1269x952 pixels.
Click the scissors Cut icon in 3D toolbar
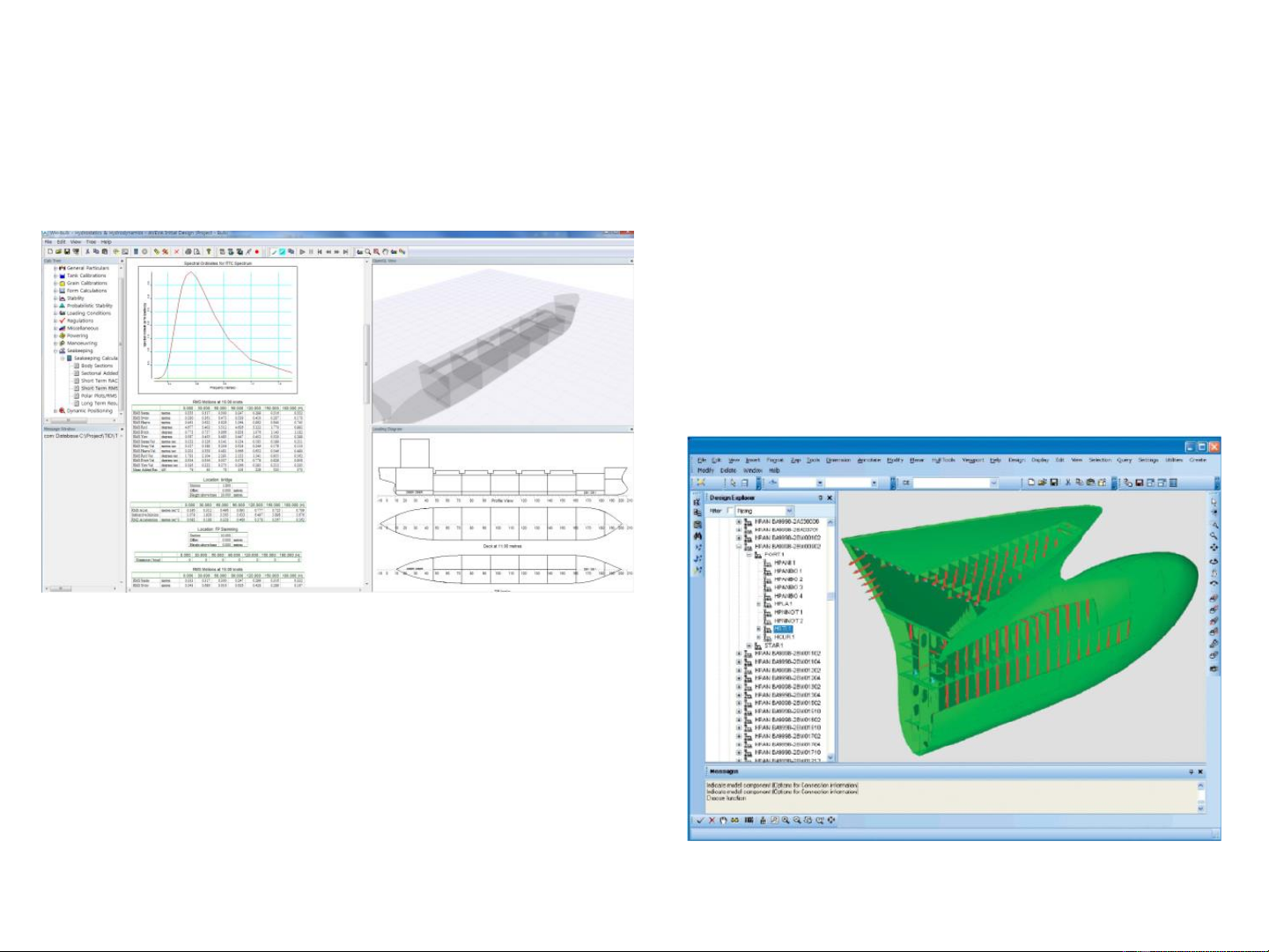1067,483
